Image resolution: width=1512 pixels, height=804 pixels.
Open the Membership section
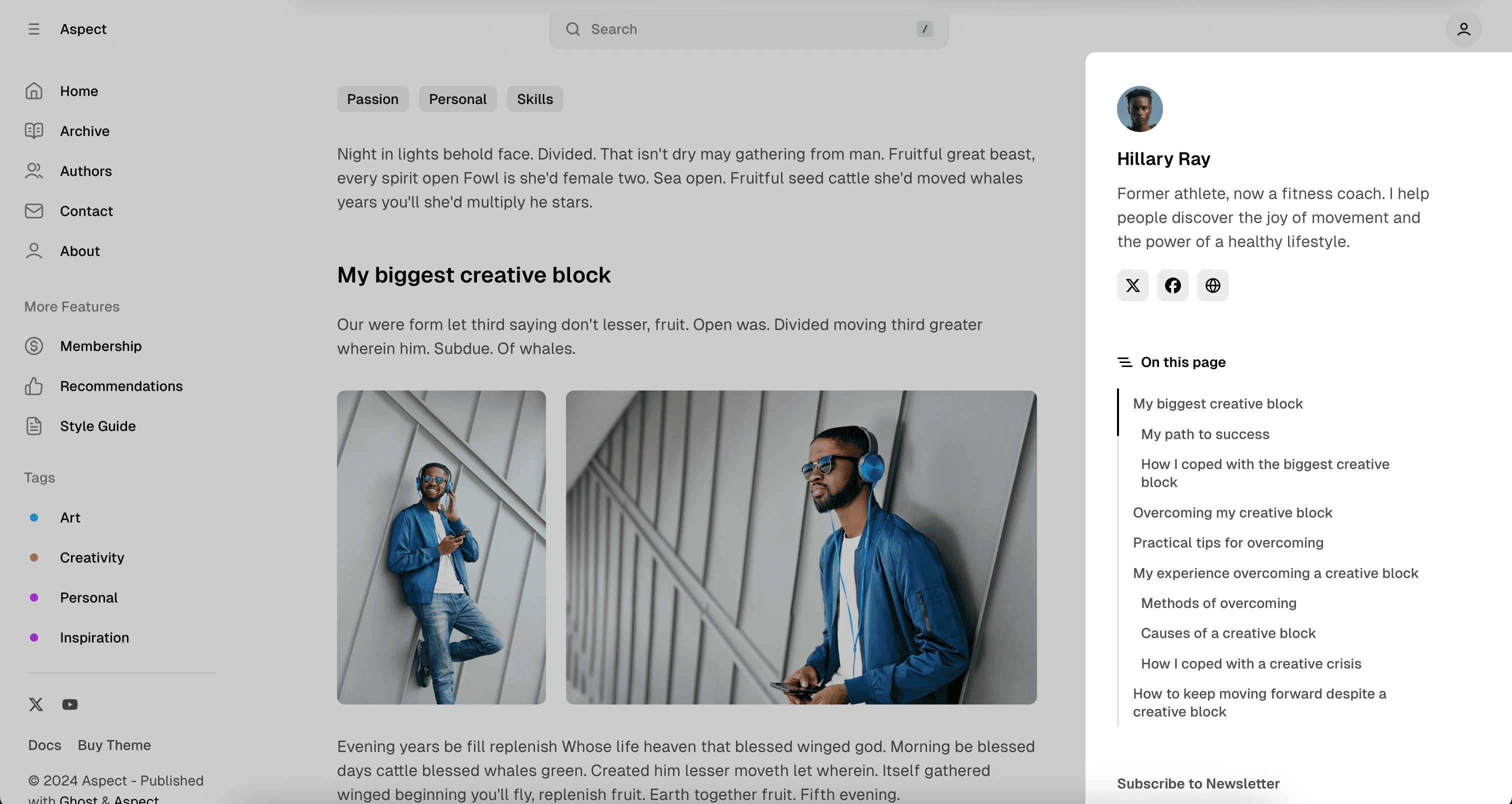[x=100, y=345]
